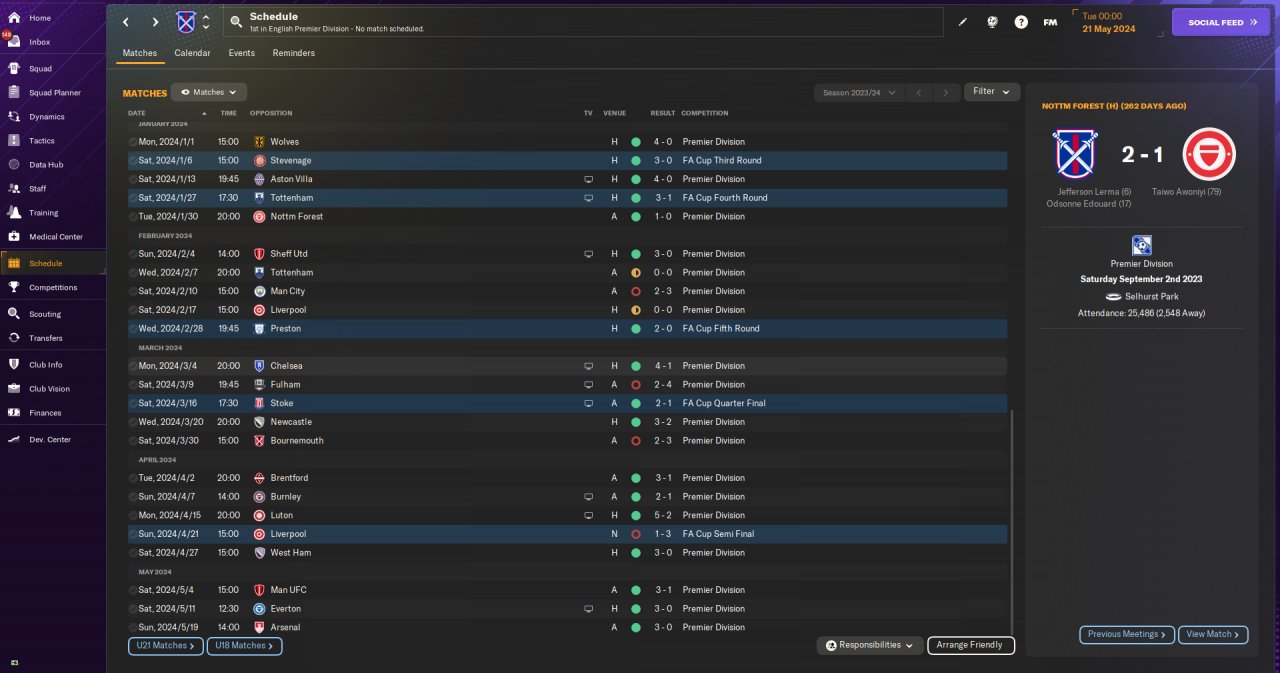Go to previous season arrow
The height and width of the screenshot is (673, 1280).
coord(919,92)
